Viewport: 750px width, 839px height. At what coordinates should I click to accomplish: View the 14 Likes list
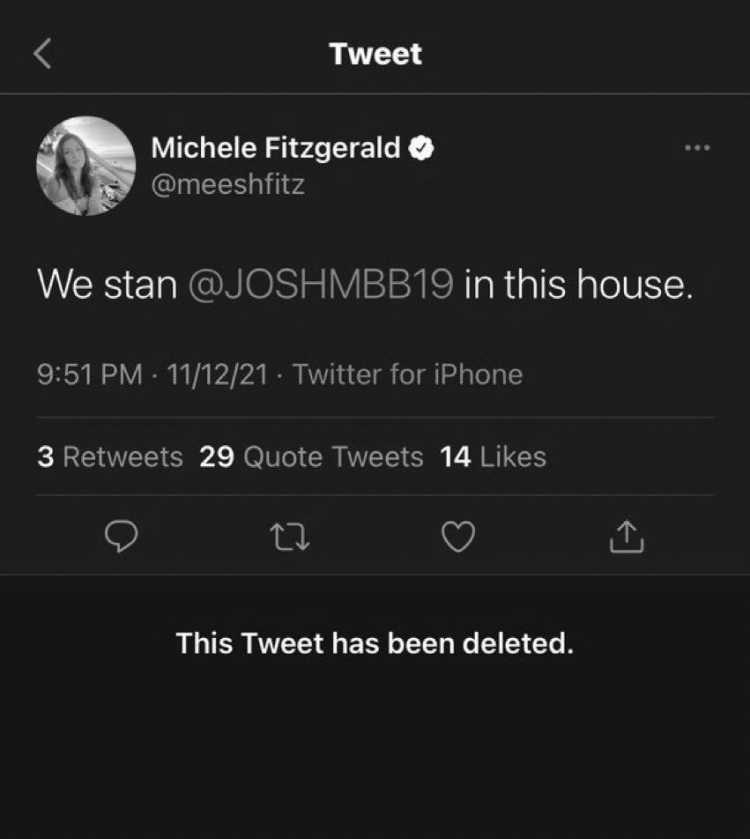(493, 456)
